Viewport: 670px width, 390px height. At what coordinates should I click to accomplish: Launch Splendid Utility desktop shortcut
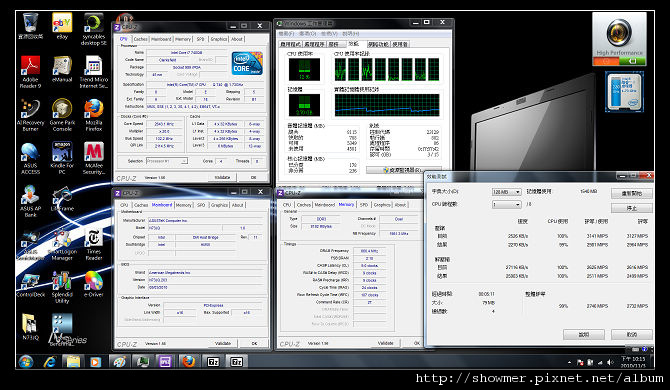click(x=62, y=287)
